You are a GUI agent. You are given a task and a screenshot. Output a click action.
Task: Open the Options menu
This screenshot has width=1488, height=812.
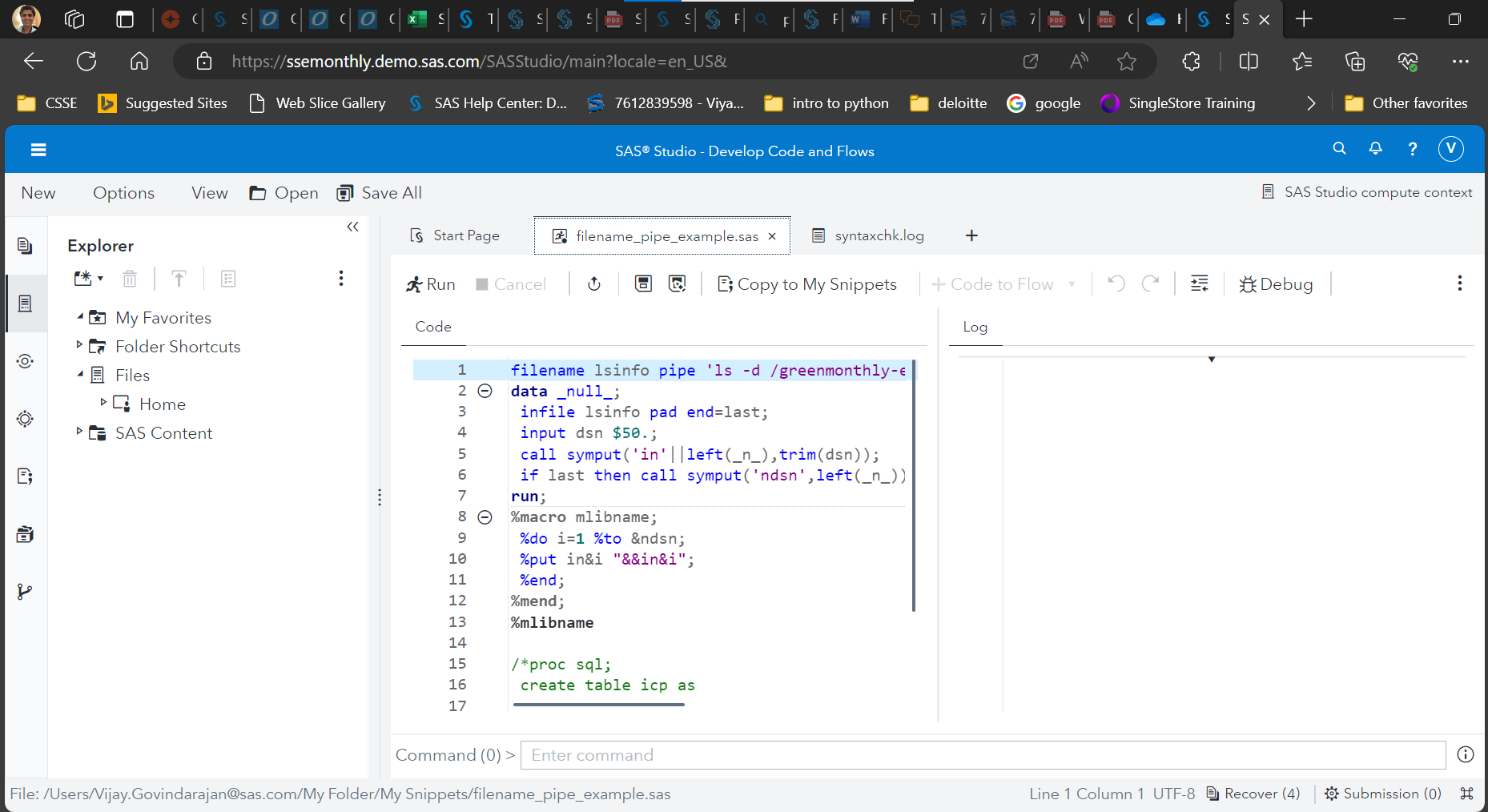point(123,193)
